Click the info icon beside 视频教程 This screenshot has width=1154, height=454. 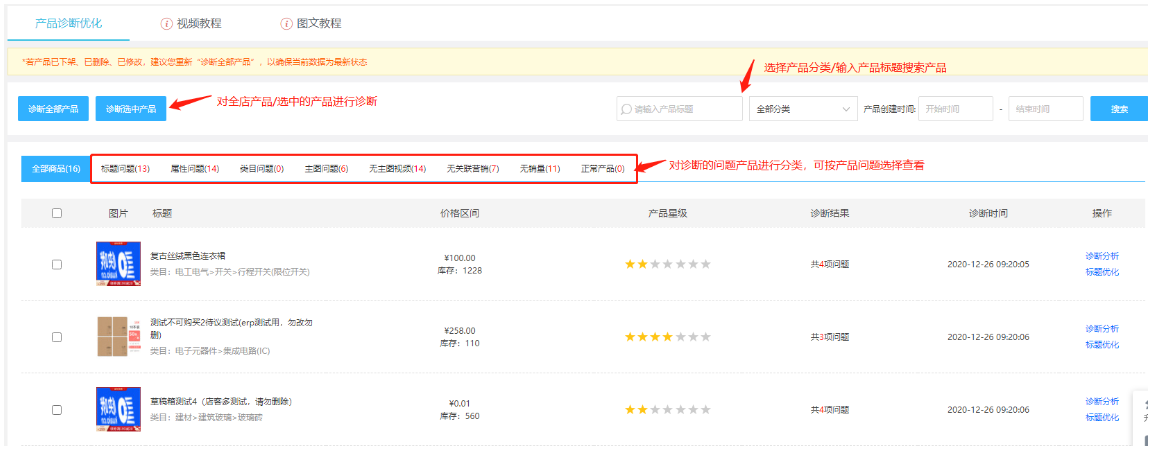tap(166, 24)
